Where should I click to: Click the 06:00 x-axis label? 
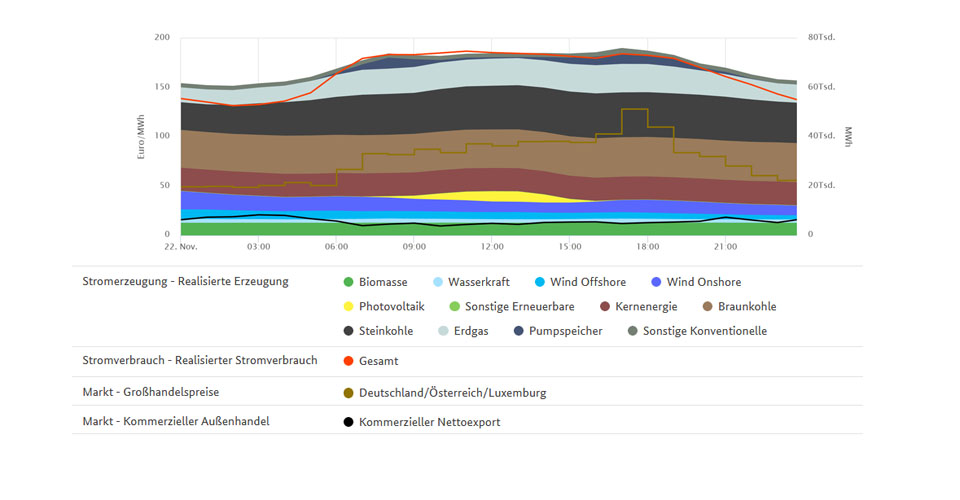[x=336, y=247]
